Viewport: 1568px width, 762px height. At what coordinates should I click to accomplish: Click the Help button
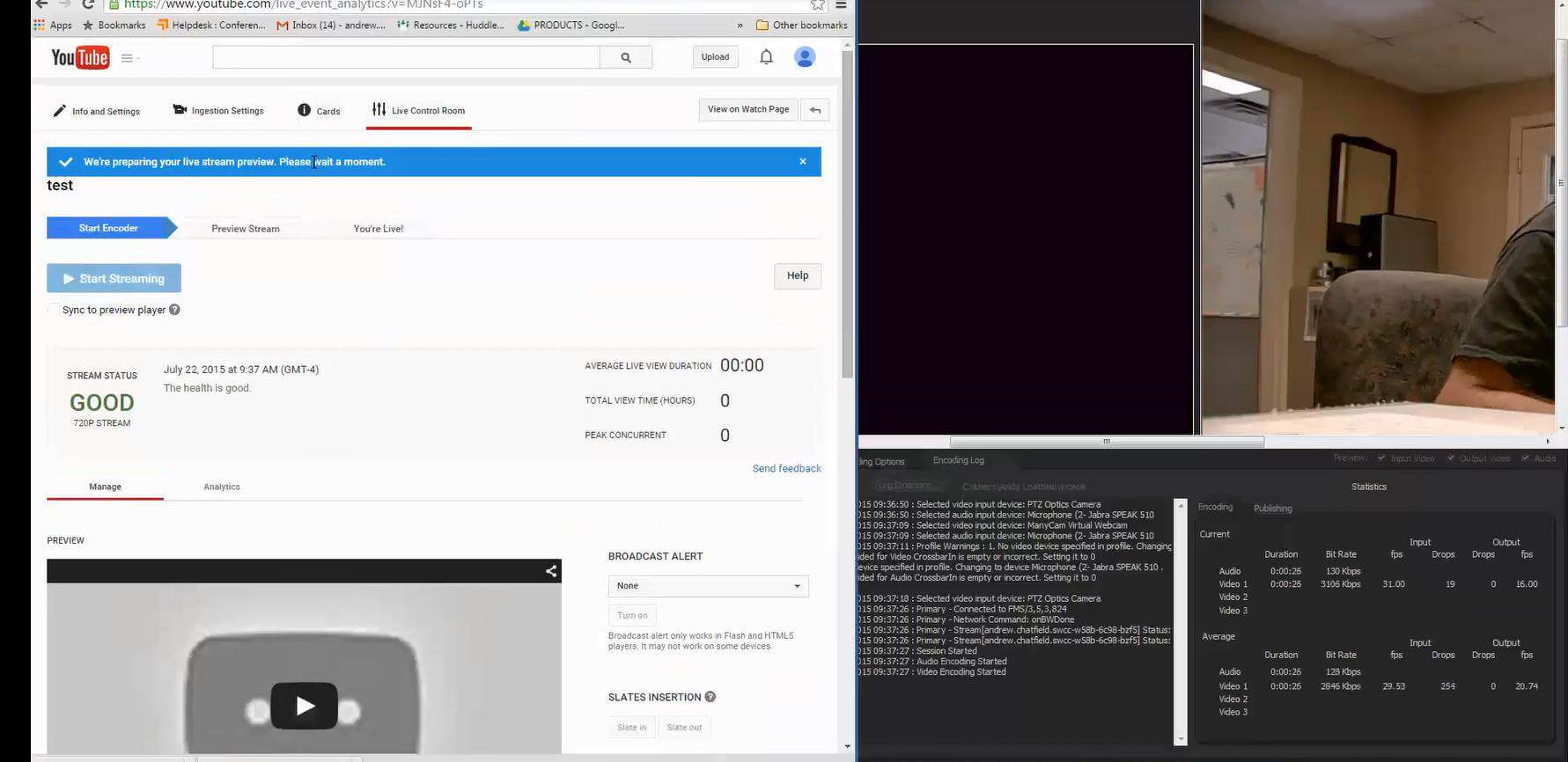tap(798, 275)
